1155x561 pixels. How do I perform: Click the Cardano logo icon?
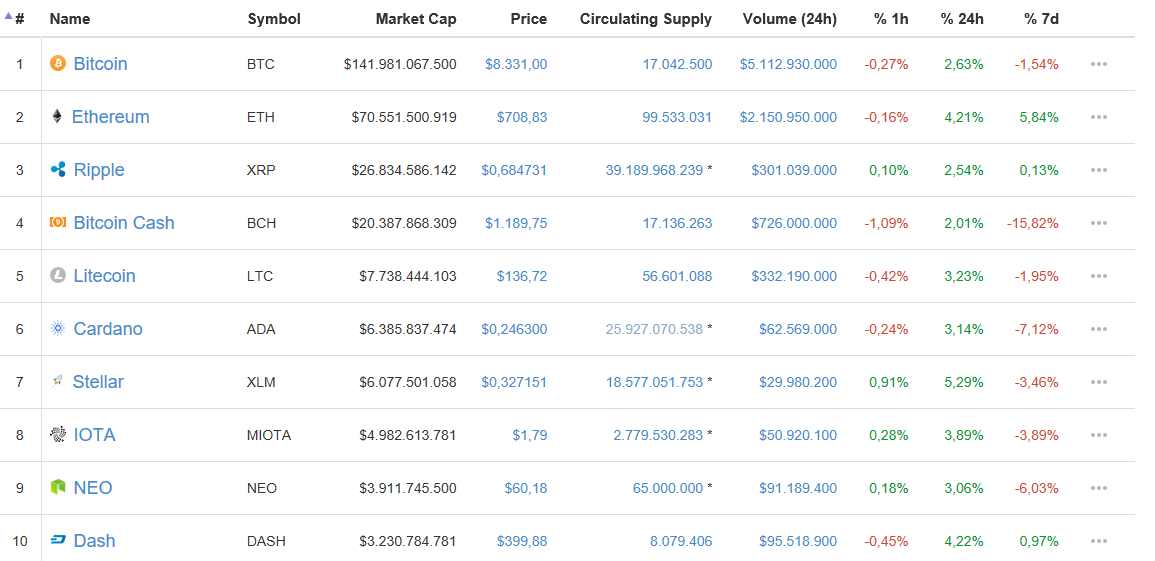58,329
